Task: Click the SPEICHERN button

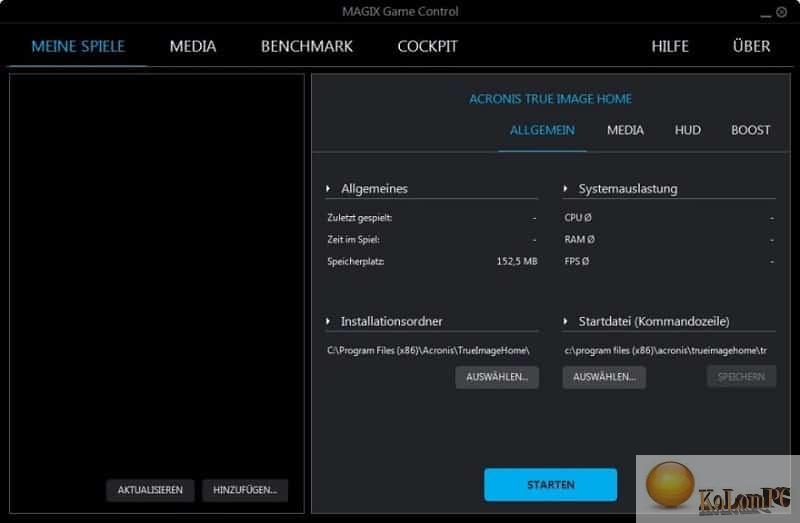Action: (741, 377)
